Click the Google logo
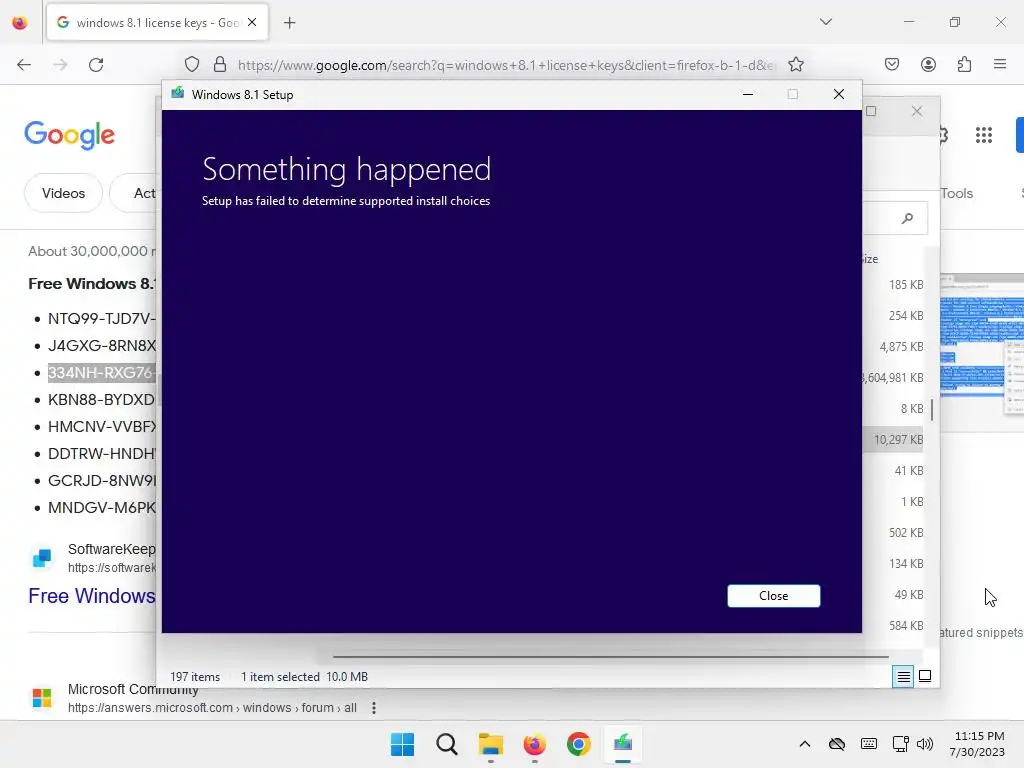This screenshot has height=768, width=1024. click(69, 135)
